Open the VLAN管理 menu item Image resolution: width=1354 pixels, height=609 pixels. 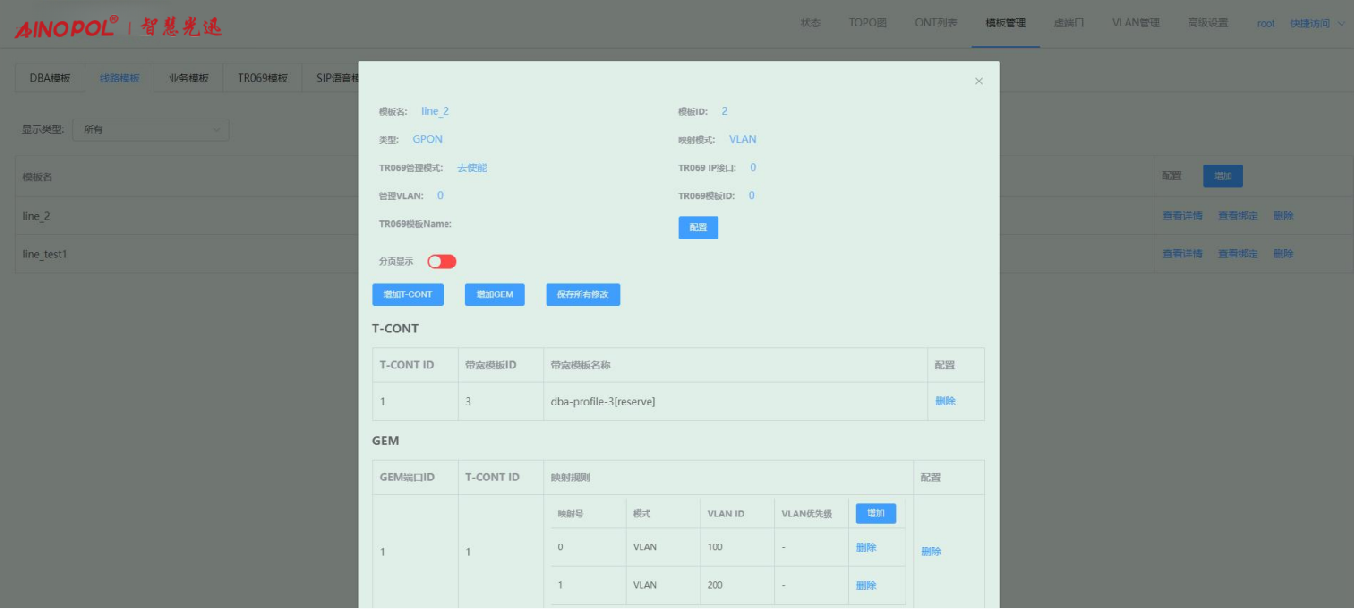click(1135, 23)
